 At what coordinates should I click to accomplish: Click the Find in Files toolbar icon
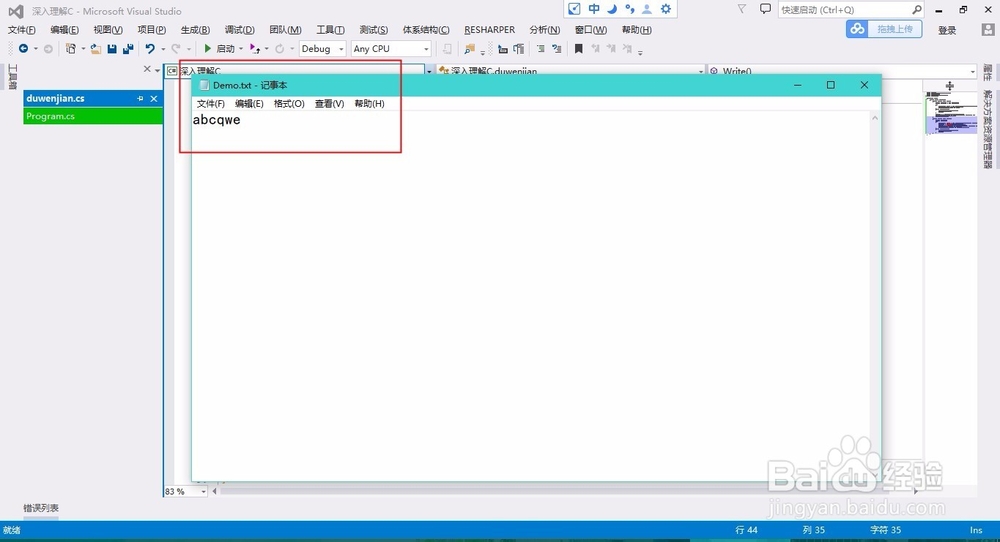[470, 48]
